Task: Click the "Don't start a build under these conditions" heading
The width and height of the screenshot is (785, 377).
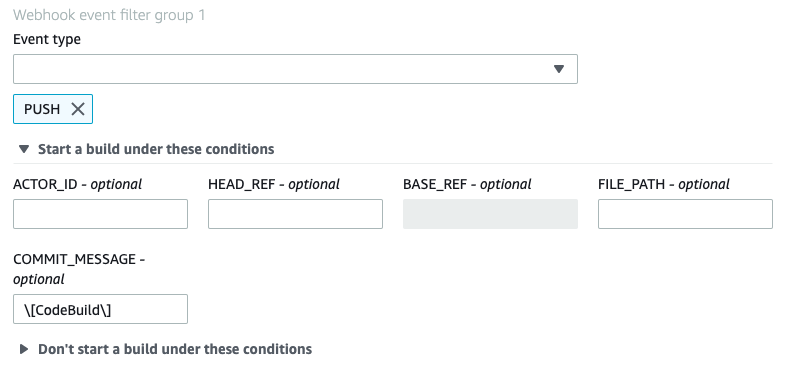Action: tap(175, 349)
